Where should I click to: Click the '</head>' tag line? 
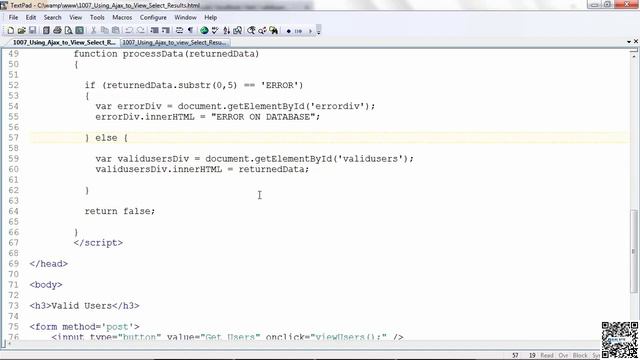coord(49,264)
